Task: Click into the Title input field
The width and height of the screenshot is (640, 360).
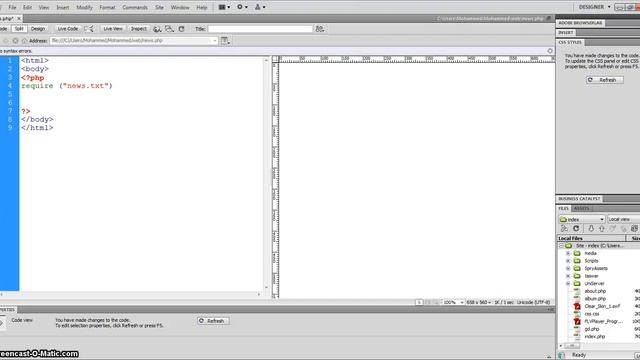Action: click(260, 29)
